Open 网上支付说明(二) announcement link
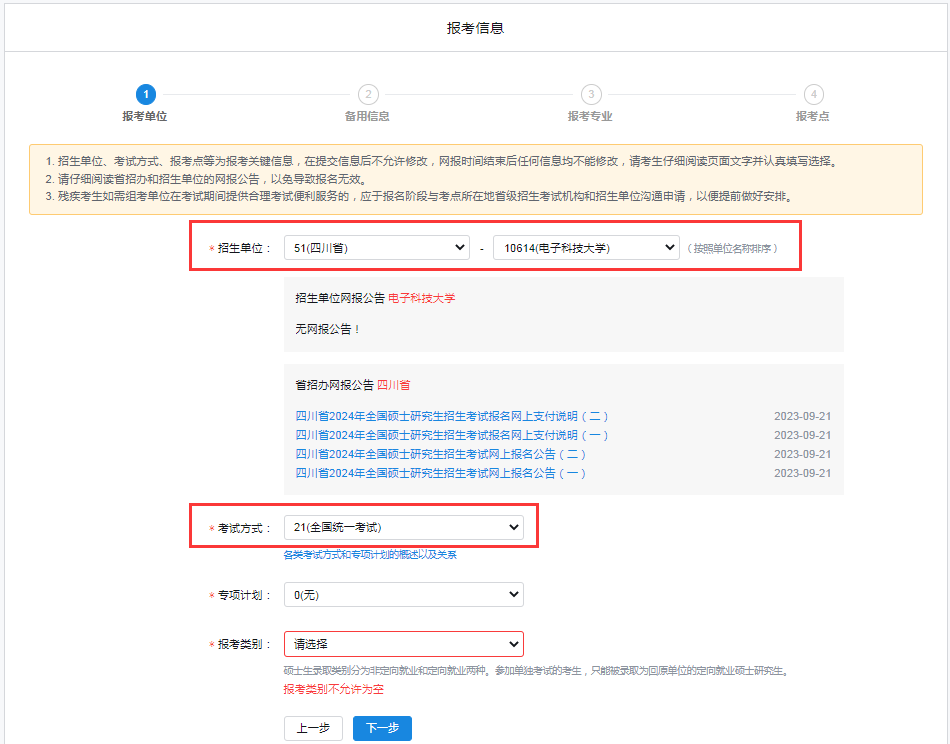 (452, 416)
